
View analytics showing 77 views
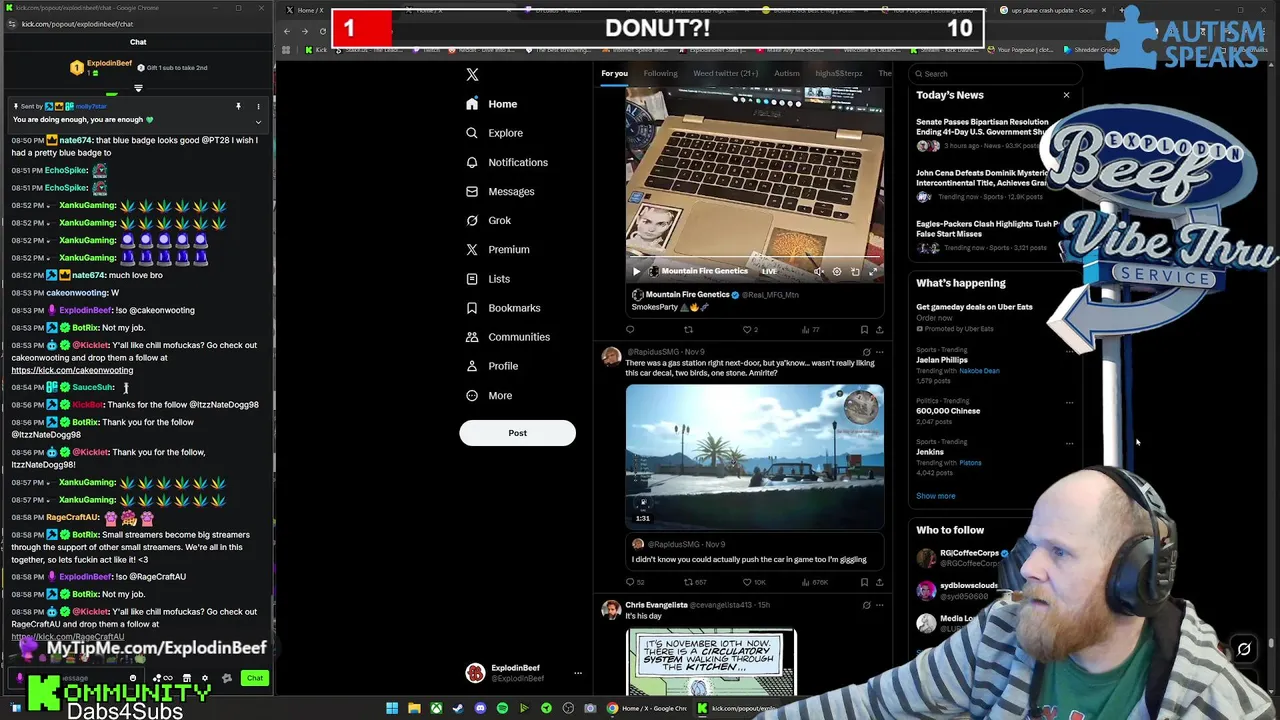pyautogui.click(x=810, y=329)
